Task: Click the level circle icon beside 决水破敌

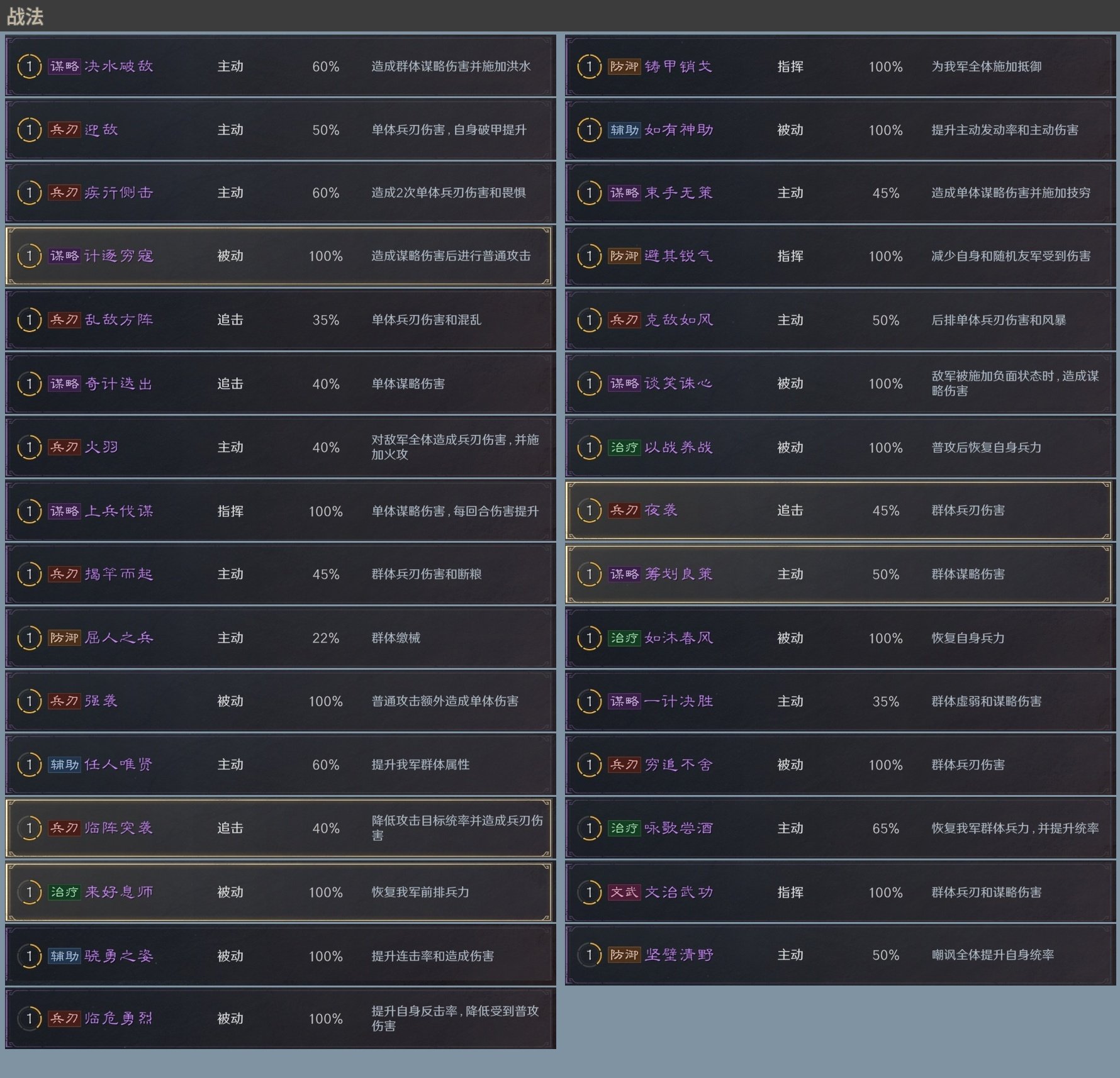Action: (29, 66)
